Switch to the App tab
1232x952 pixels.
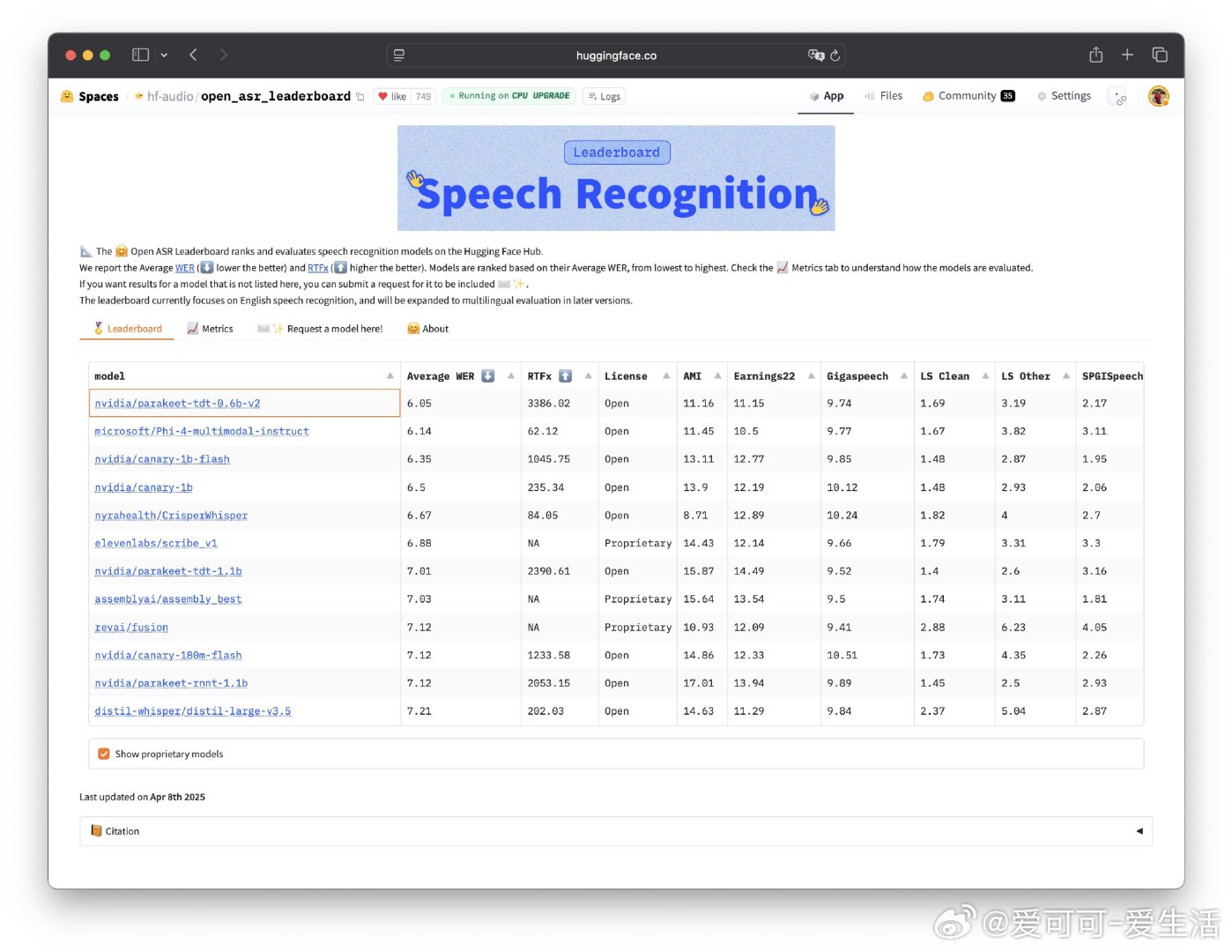[827, 96]
